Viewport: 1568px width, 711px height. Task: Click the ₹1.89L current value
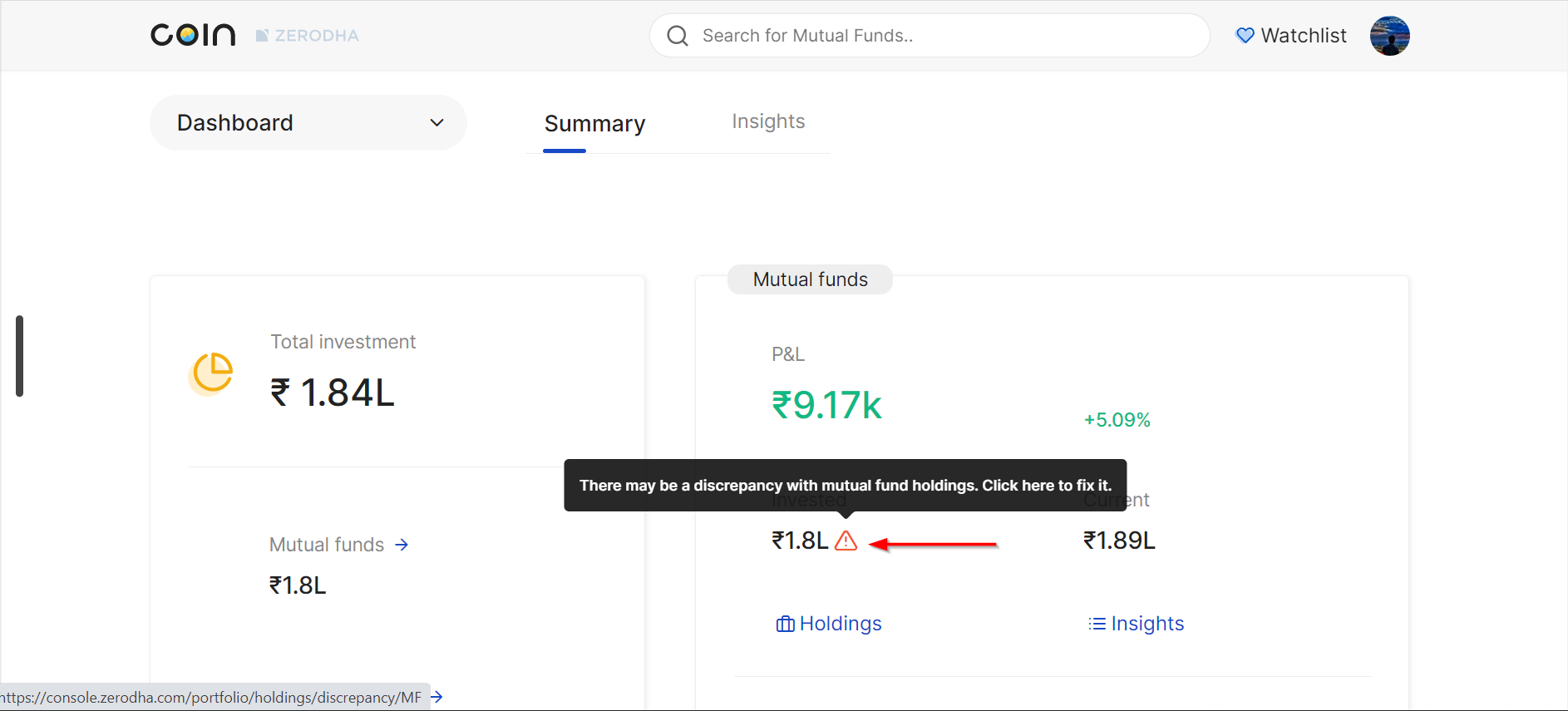[x=1119, y=541]
